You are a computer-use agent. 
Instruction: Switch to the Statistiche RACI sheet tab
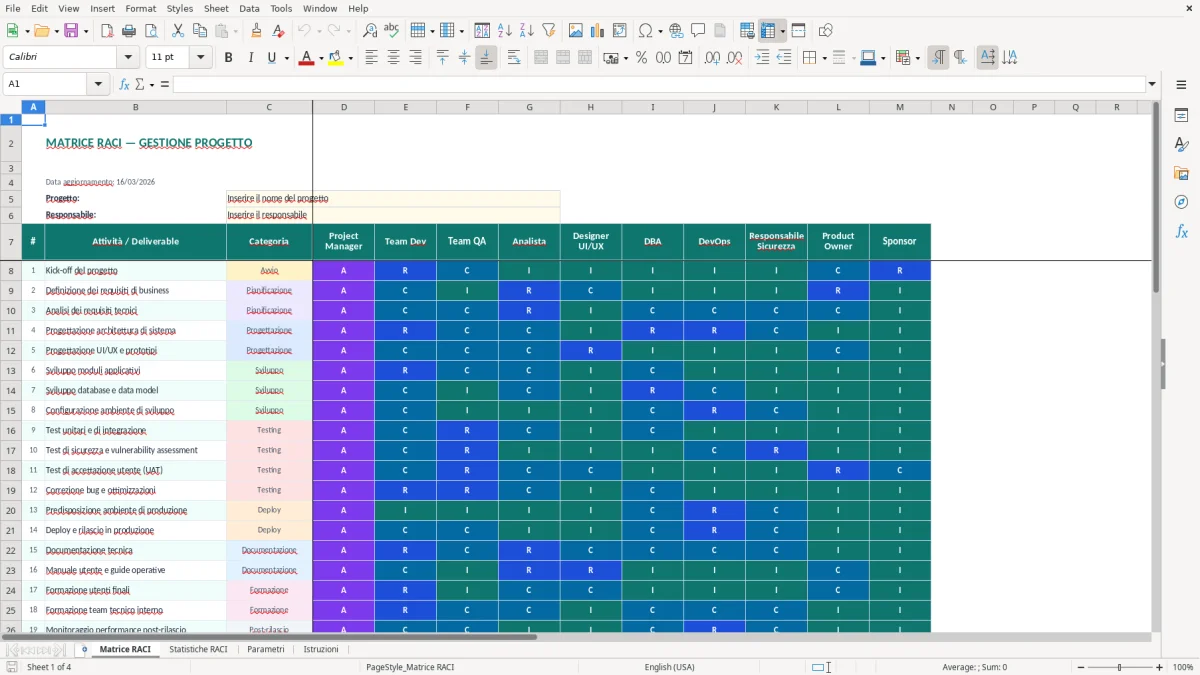[198, 649]
